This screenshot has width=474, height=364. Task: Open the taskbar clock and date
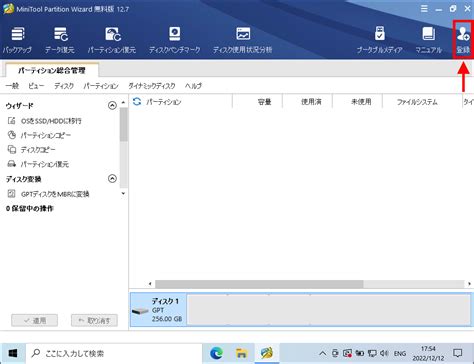click(428, 353)
